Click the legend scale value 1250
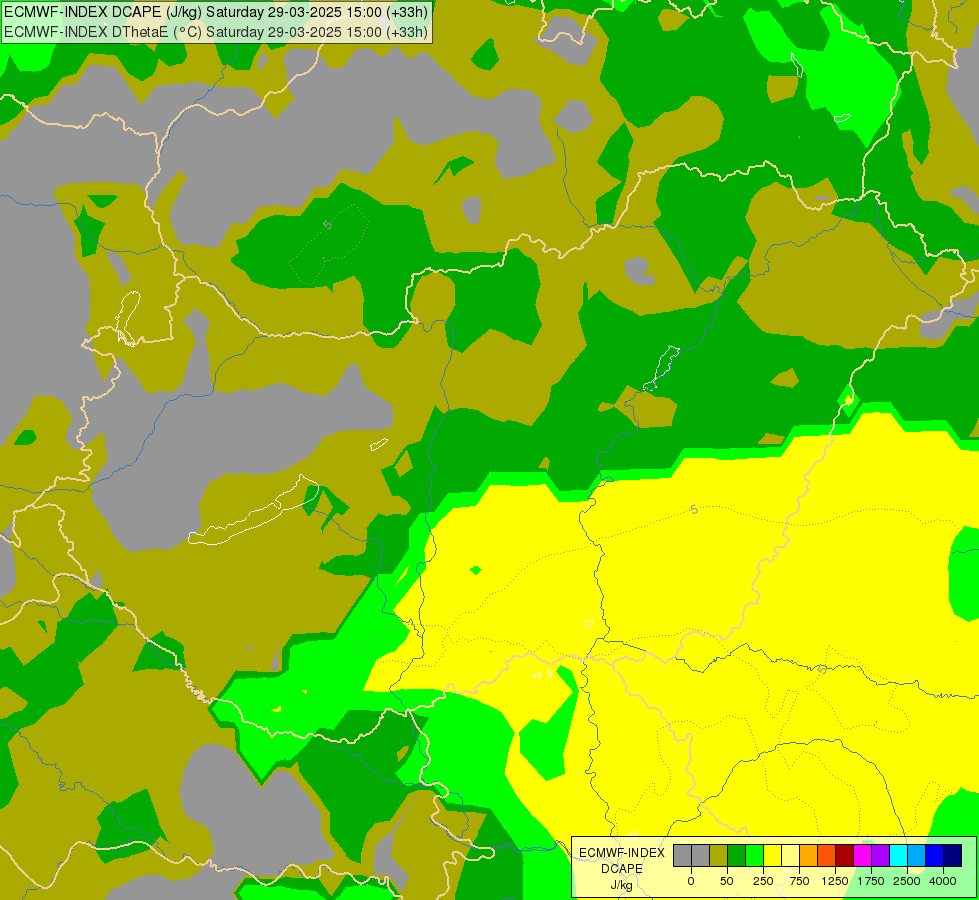The height and width of the screenshot is (900, 979). click(835, 881)
